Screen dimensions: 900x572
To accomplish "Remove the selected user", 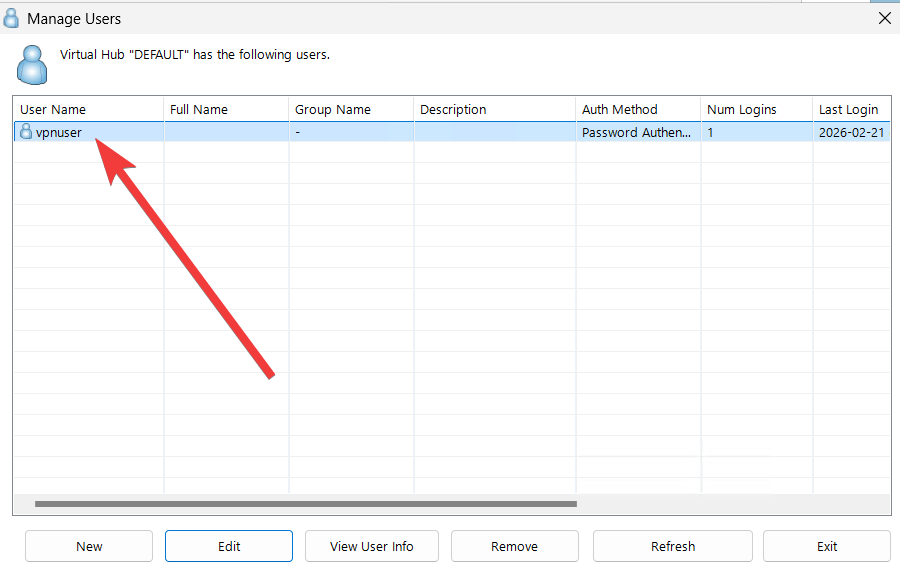I will (x=515, y=546).
